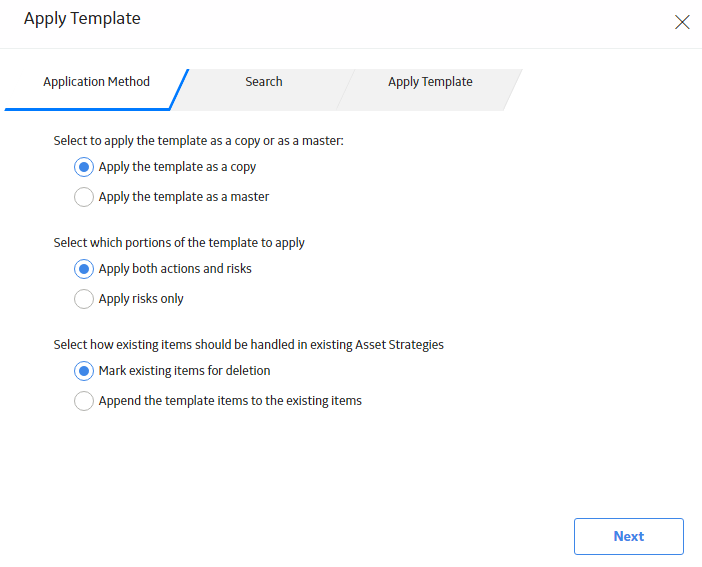Click 'Append the template items to the existing items' text
Screen dimensions: 702x567
230,401
